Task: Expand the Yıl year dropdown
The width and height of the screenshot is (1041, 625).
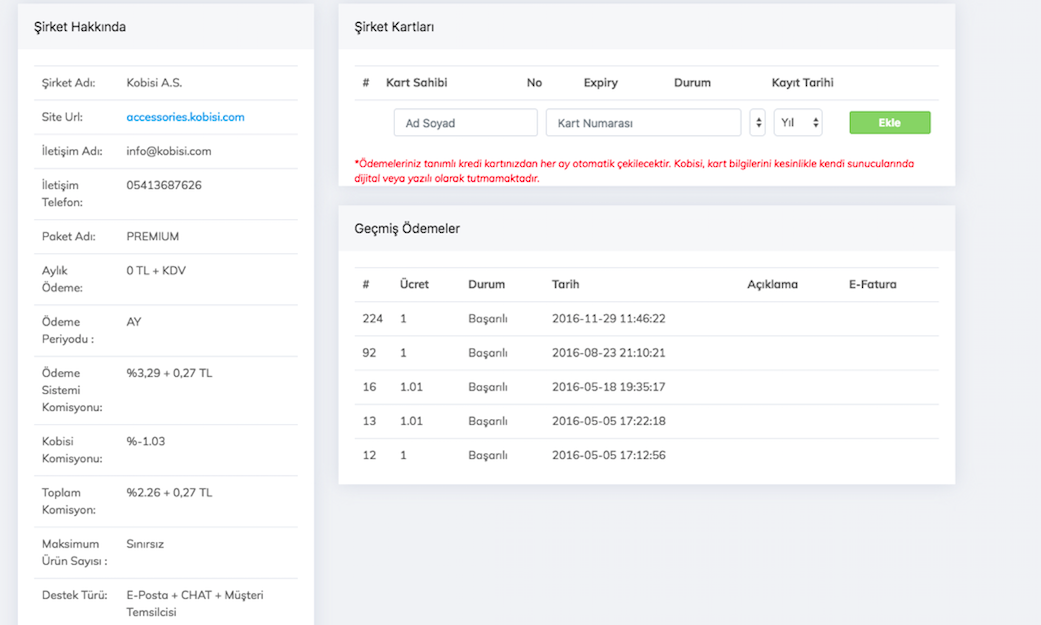Action: point(798,123)
